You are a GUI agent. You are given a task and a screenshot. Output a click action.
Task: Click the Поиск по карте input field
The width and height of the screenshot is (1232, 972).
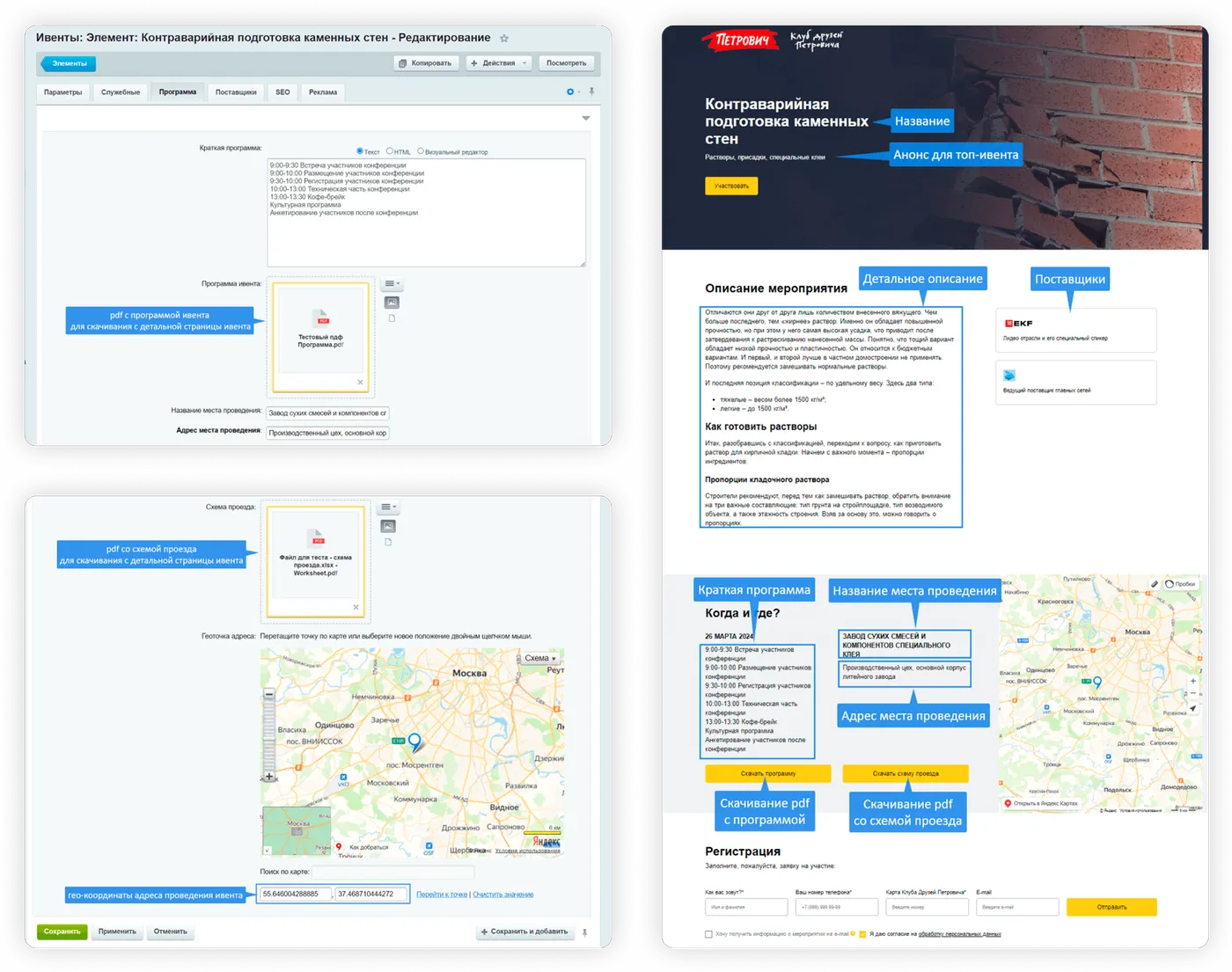pyautogui.click(x=392, y=872)
